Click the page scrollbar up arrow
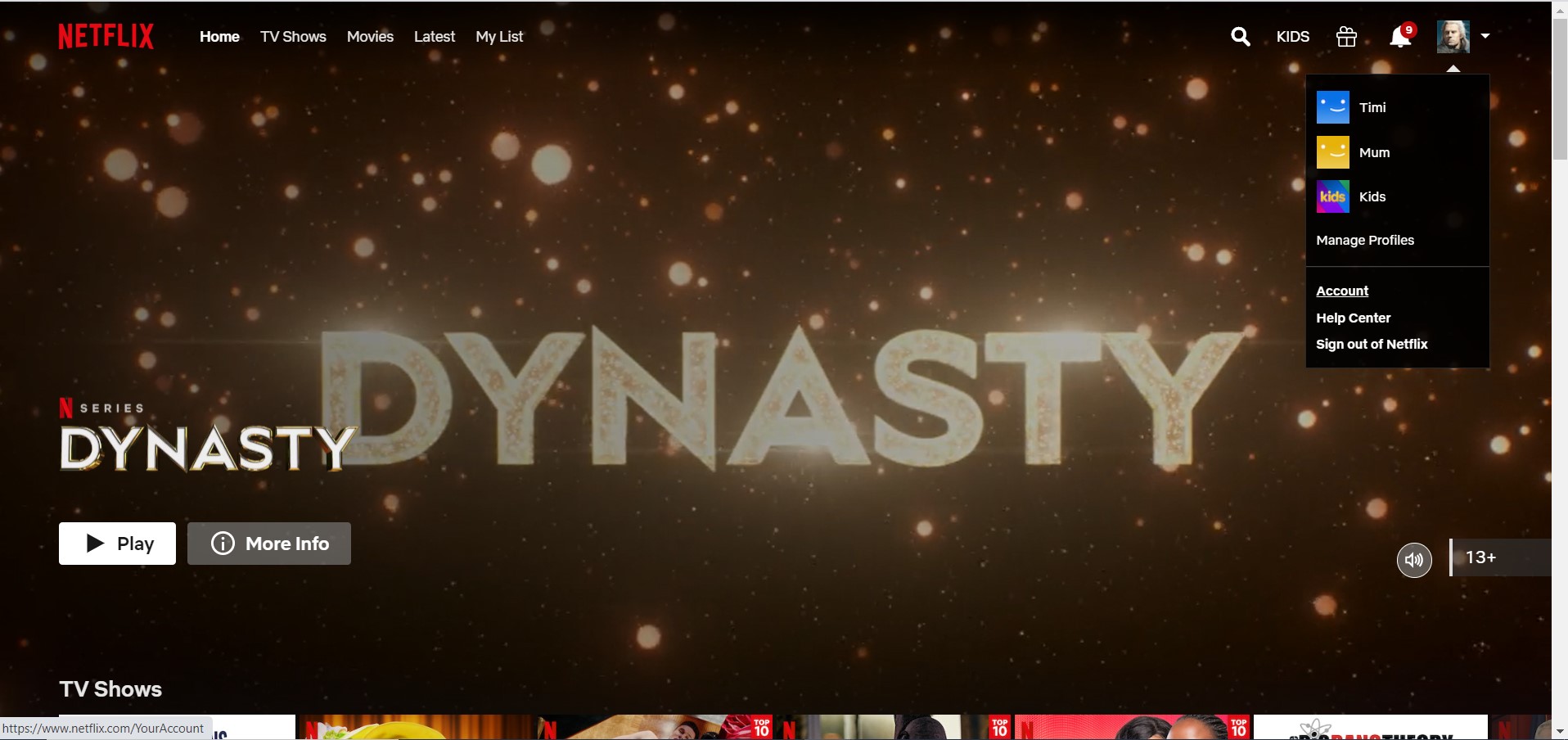The height and width of the screenshot is (740, 1568). (1560, 10)
